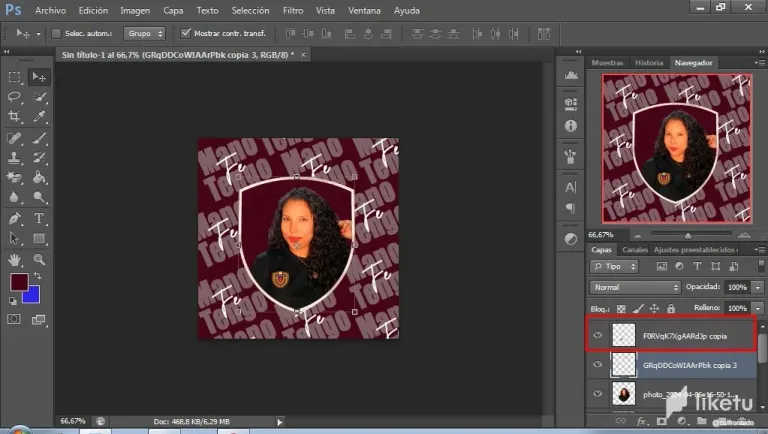Screen dimensions: 768x434
Task: Open the Capa menu
Action: pos(173,10)
